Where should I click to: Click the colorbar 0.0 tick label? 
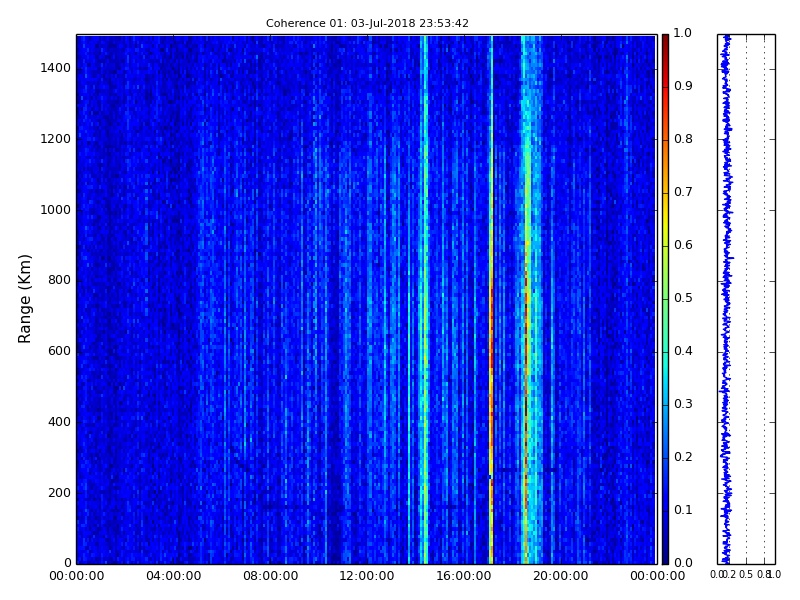click(684, 563)
